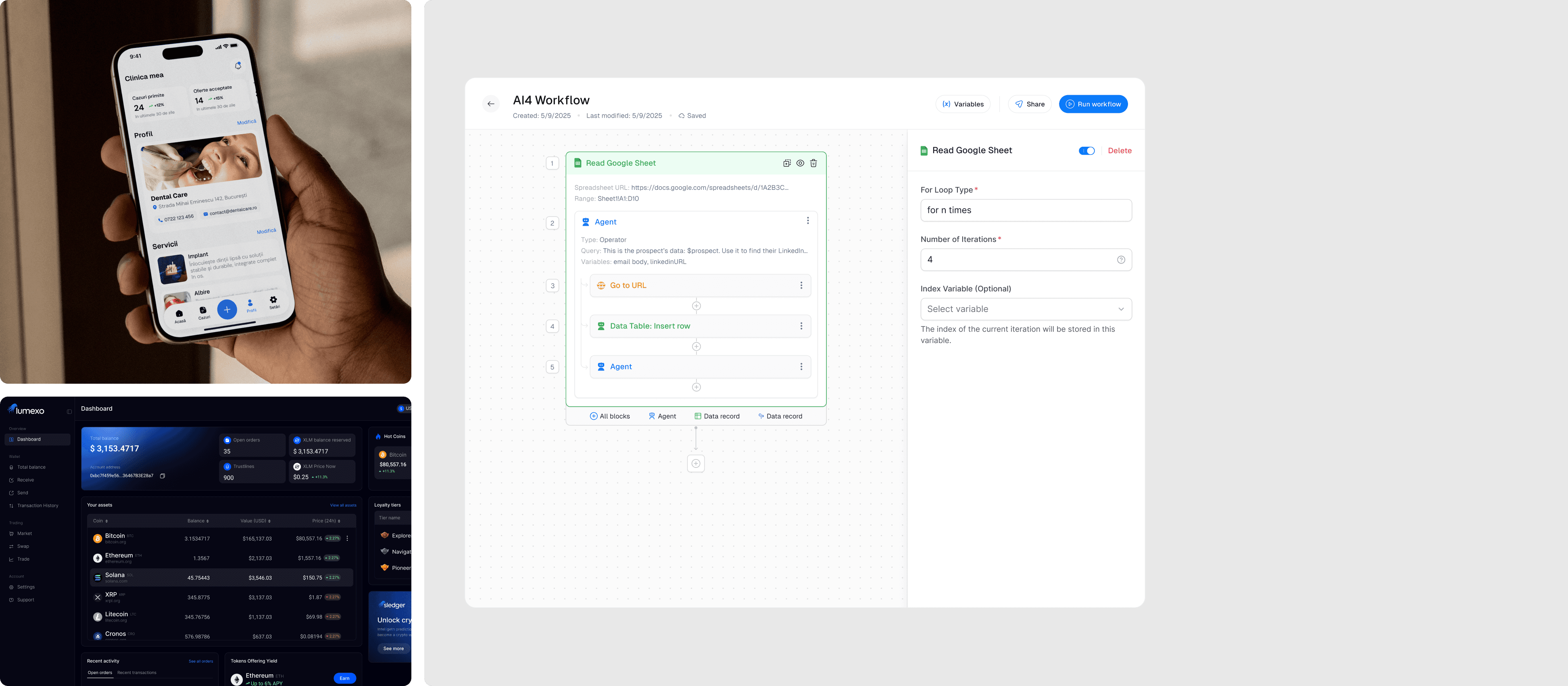Open the Select variable dropdown
The height and width of the screenshot is (686, 1568).
click(1026, 309)
